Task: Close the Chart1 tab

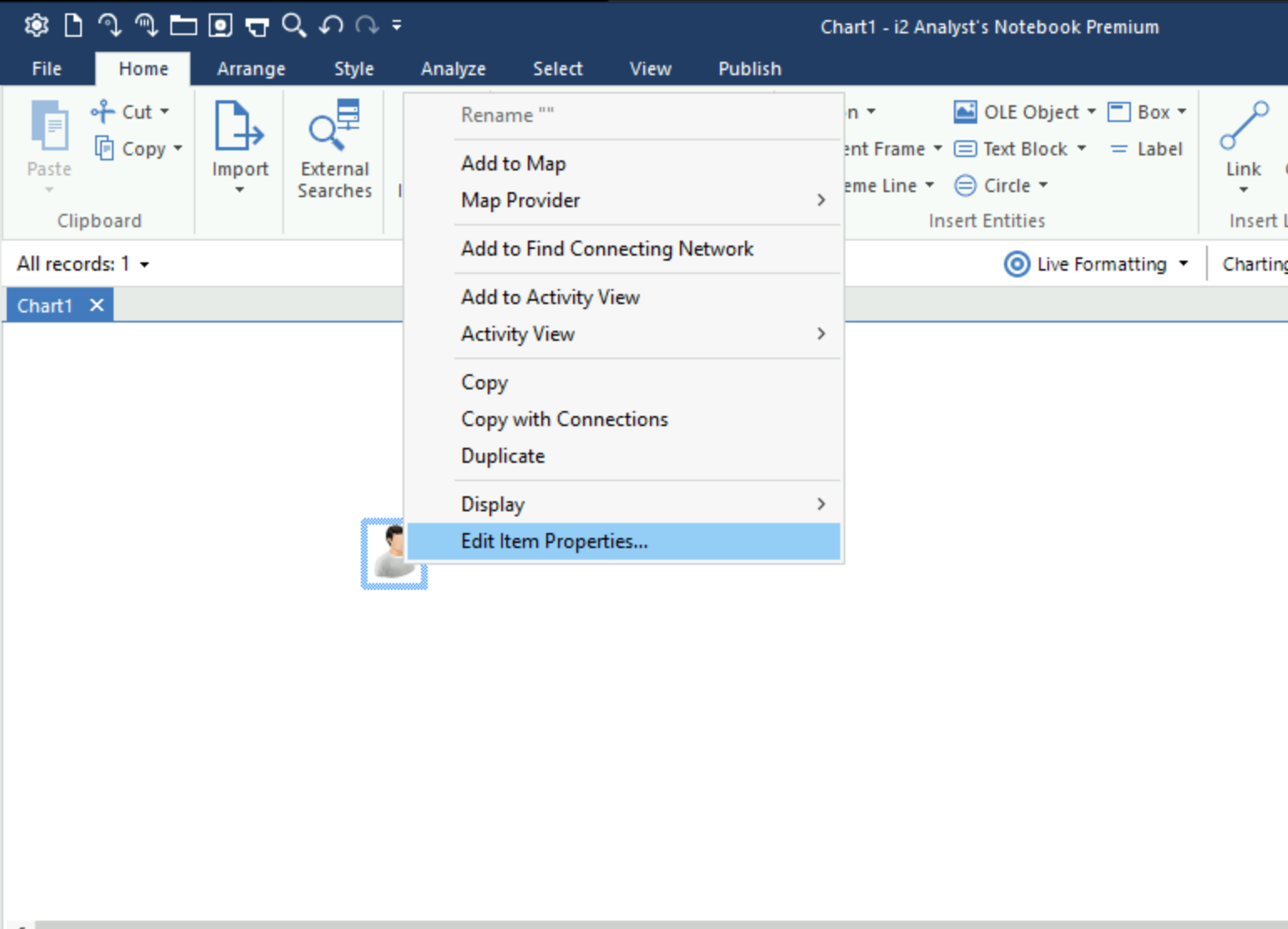Action: pyautogui.click(x=97, y=306)
